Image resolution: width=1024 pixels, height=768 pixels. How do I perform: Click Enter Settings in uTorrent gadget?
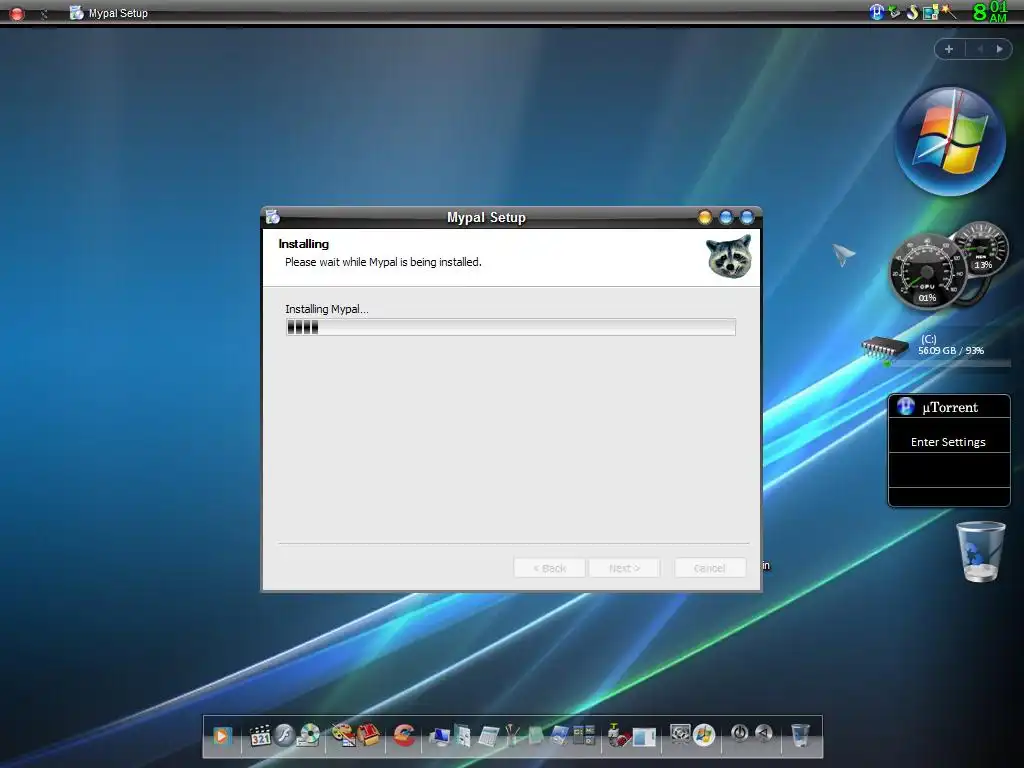click(948, 442)
